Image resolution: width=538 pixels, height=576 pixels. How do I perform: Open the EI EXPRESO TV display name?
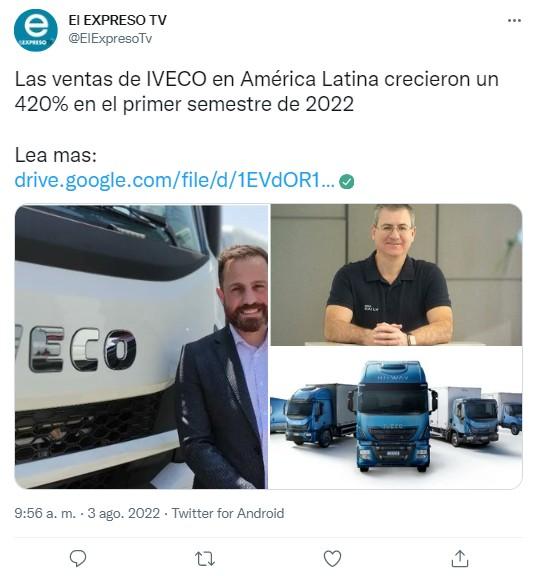(x=118, y=20)
